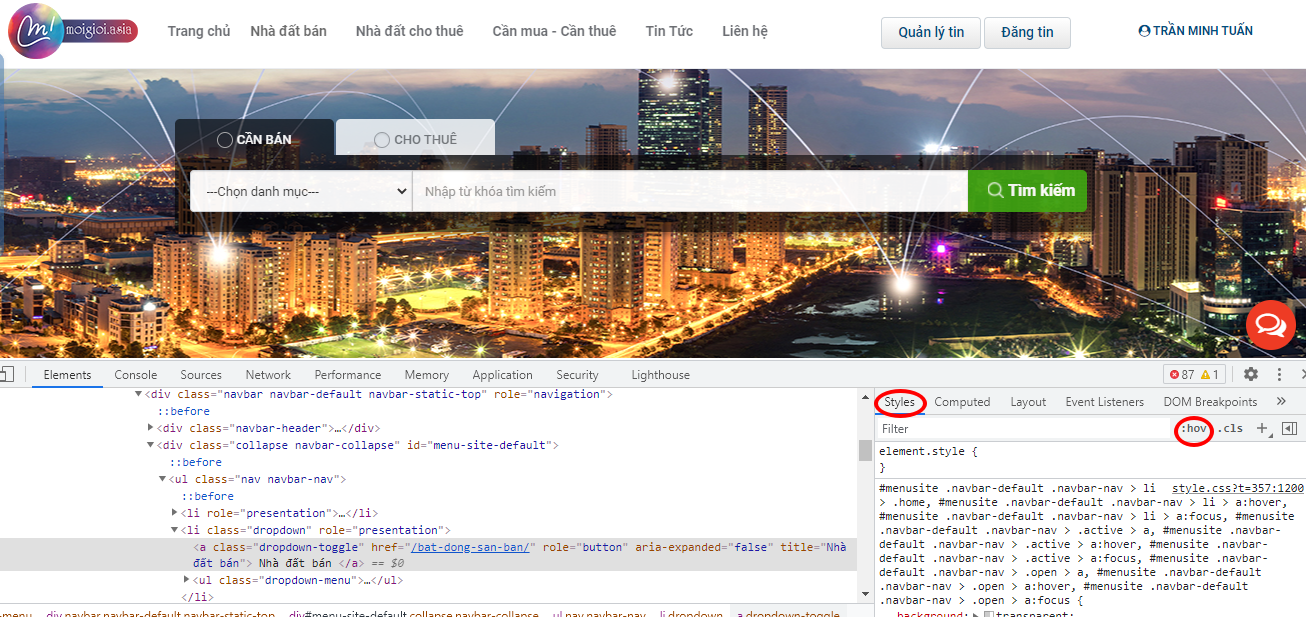Click the user icon beside TRẦN MINH TUẤN
The height and width of the screenshot is (617, 1306).
click(1144, 31)
